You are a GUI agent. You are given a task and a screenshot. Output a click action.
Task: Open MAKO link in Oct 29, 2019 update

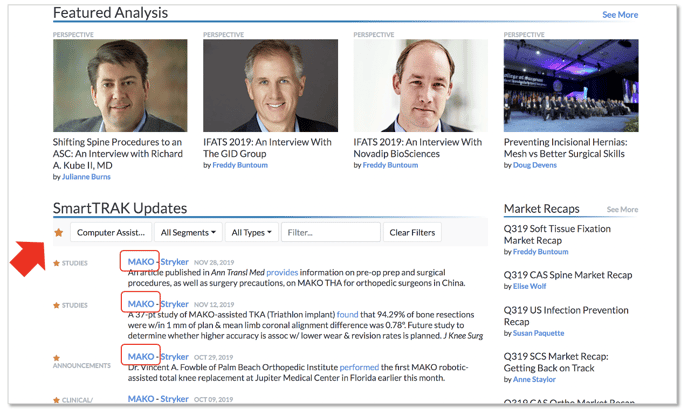coord(141,356)
